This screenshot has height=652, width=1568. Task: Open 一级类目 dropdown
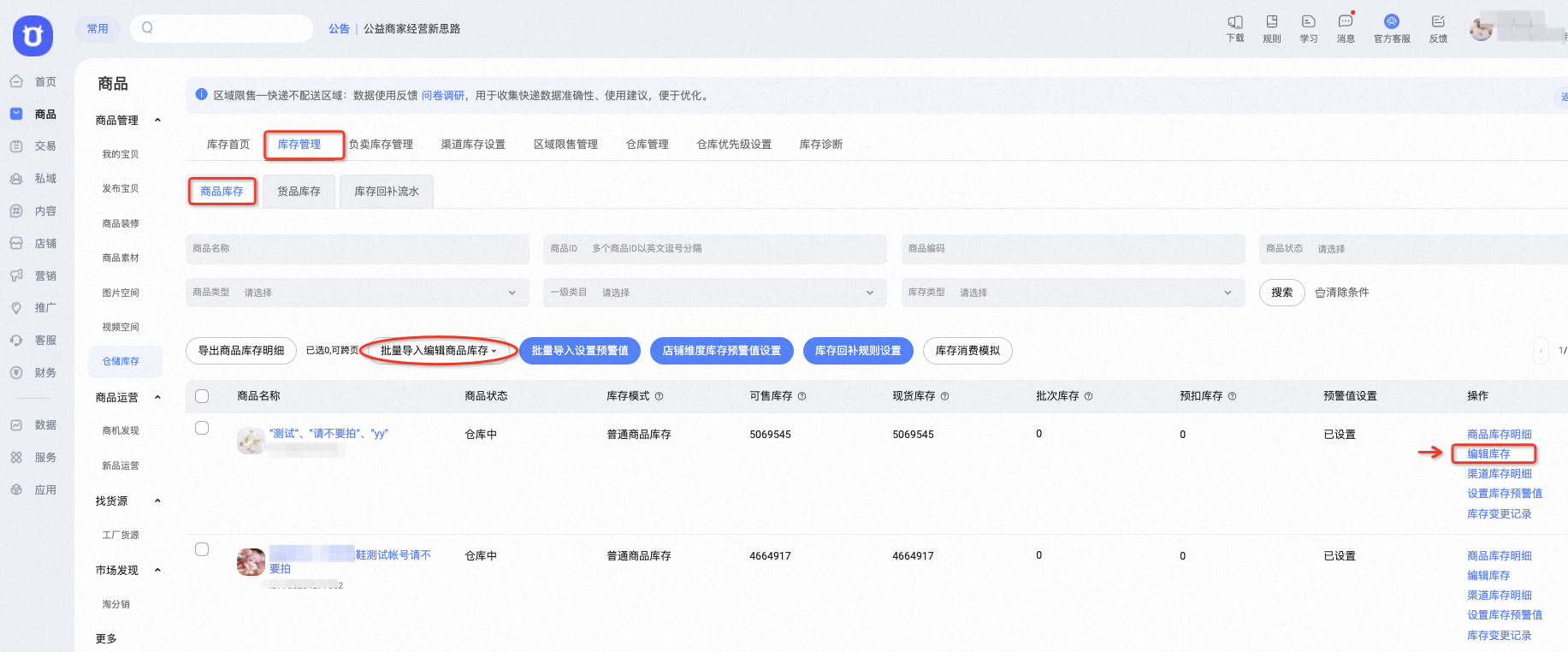(714, 293)
